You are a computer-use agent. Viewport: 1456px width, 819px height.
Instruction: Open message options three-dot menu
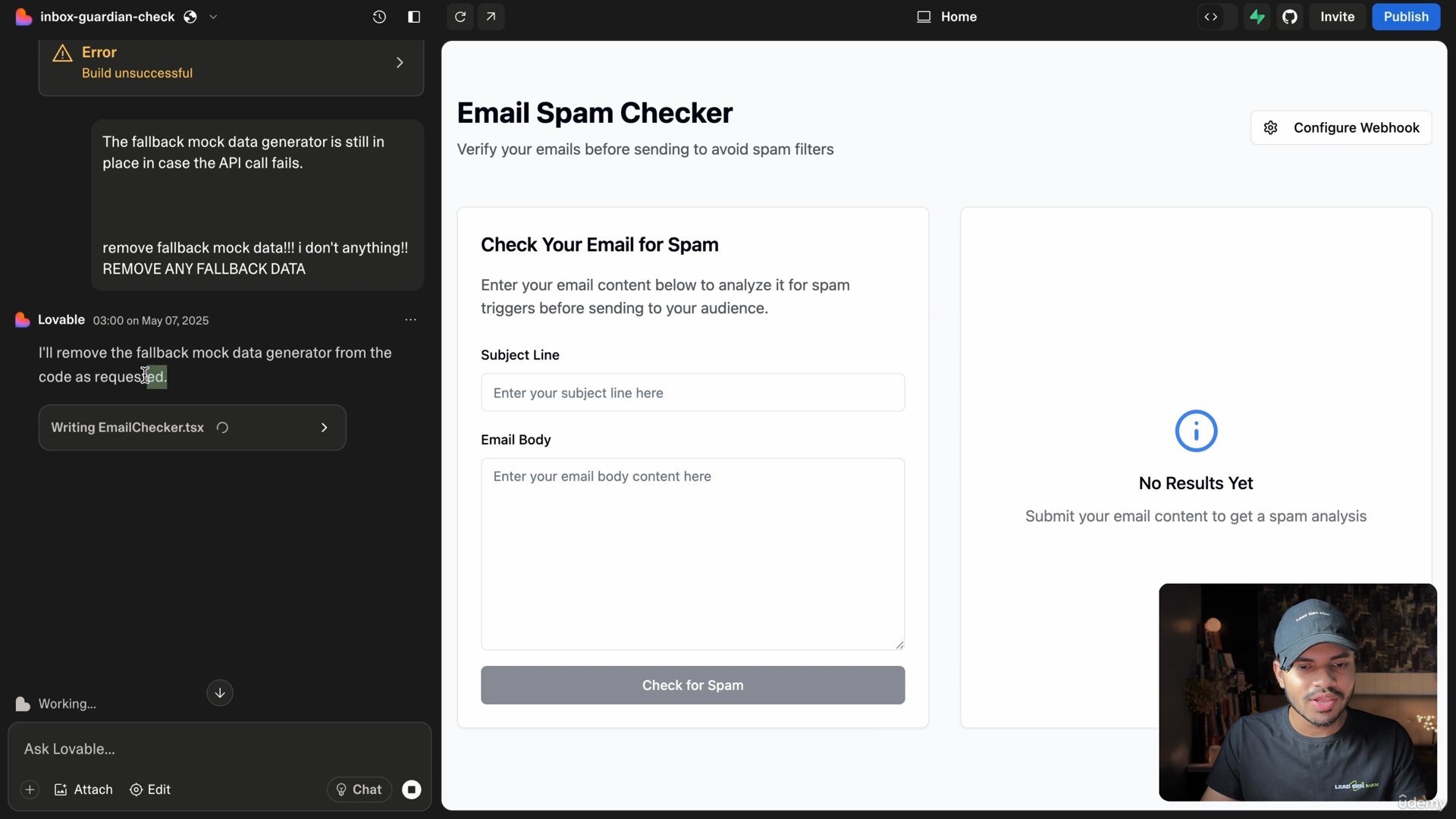pyautogui.click(x=410, y=320)
